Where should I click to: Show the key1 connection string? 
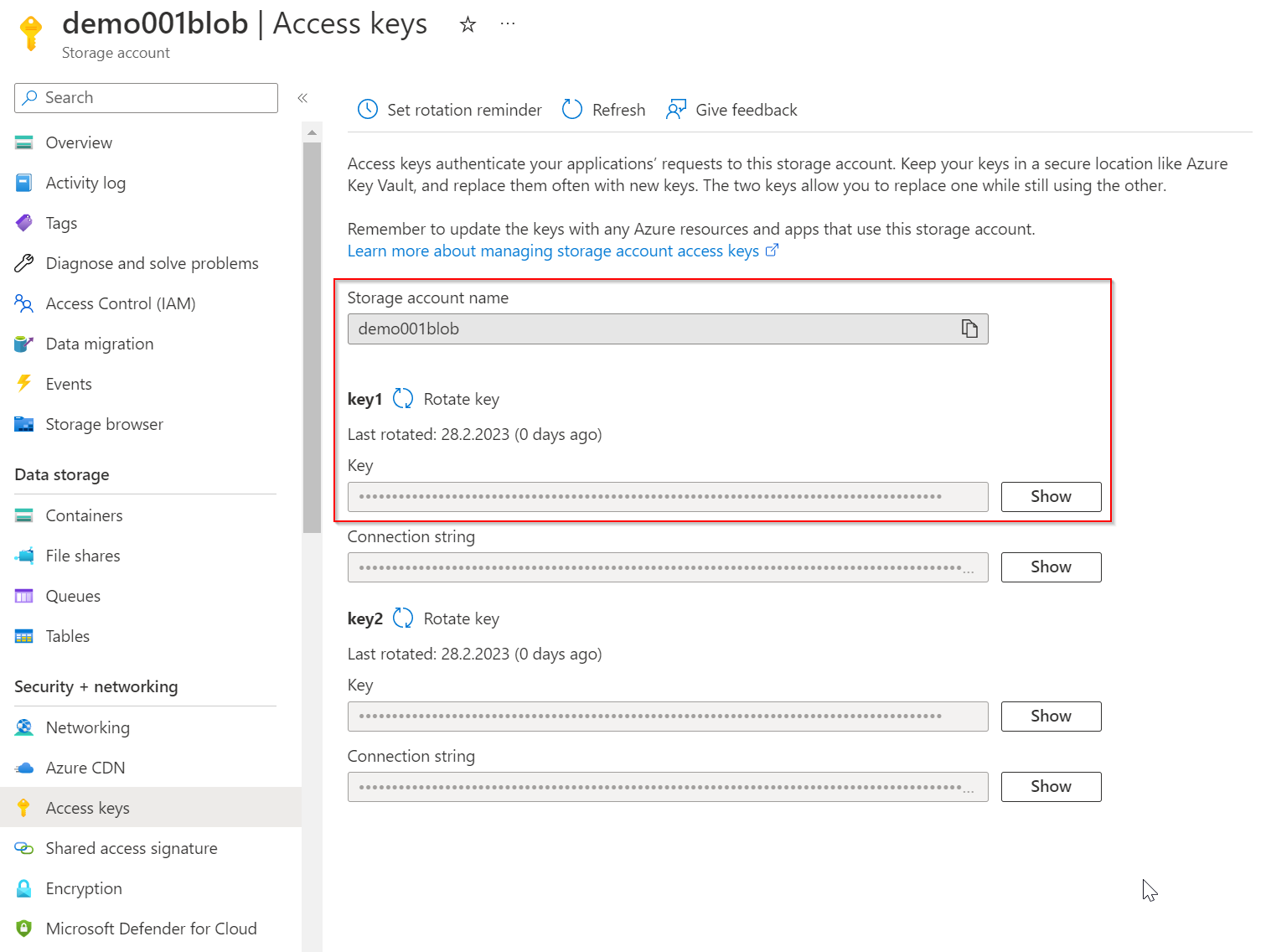pos(1051,567)
